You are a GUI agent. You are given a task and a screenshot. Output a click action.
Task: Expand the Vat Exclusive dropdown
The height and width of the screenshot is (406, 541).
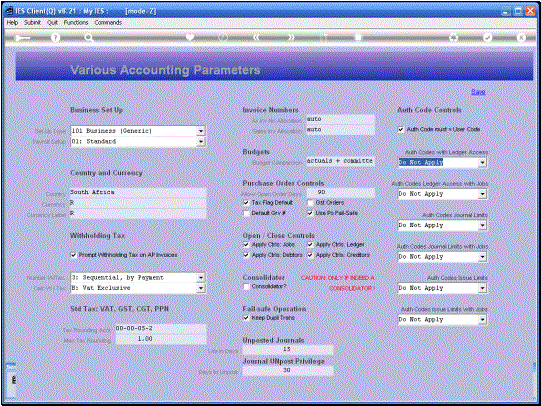point(201,288)
